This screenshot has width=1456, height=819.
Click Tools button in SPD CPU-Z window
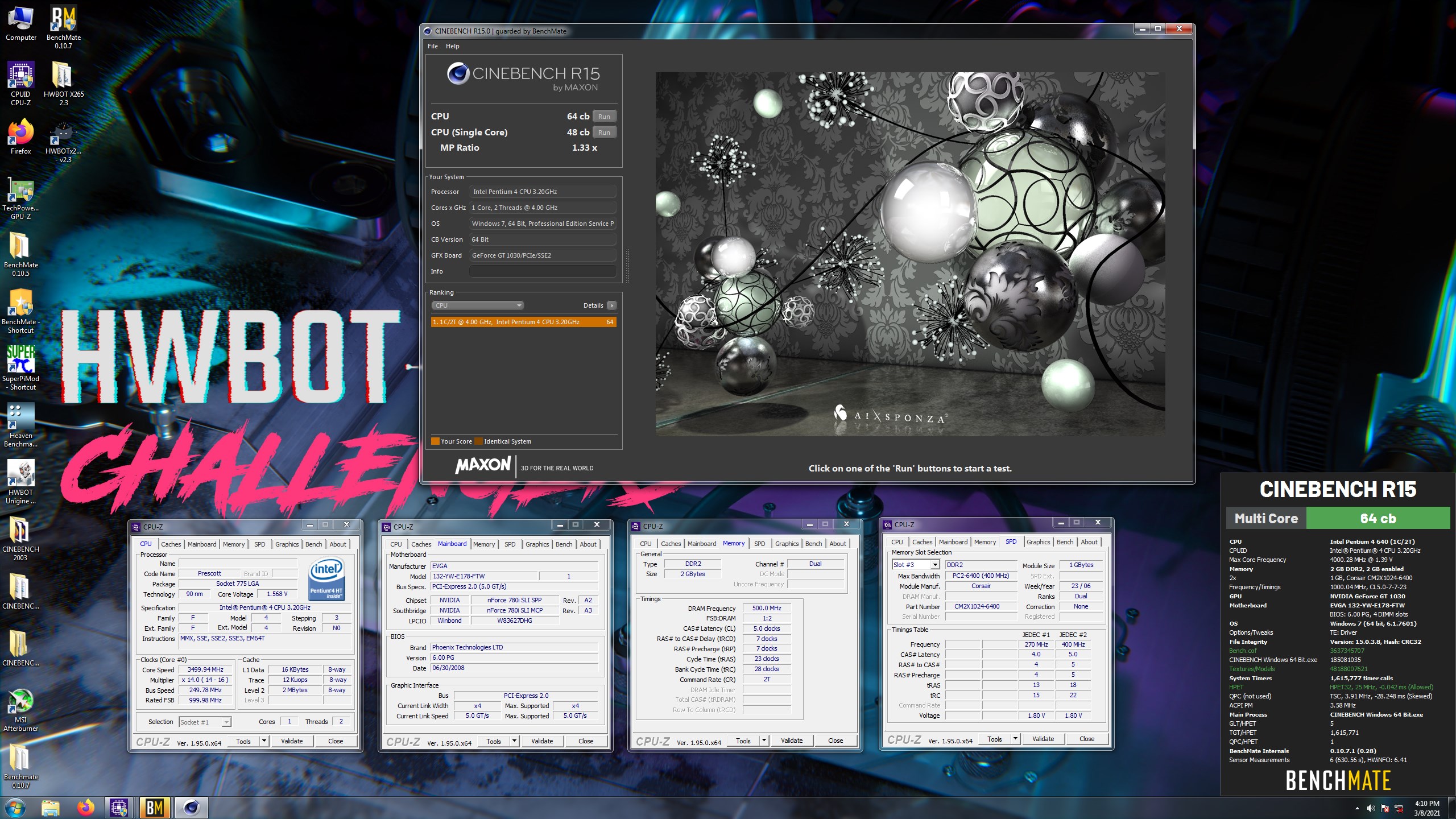(994, 739)
